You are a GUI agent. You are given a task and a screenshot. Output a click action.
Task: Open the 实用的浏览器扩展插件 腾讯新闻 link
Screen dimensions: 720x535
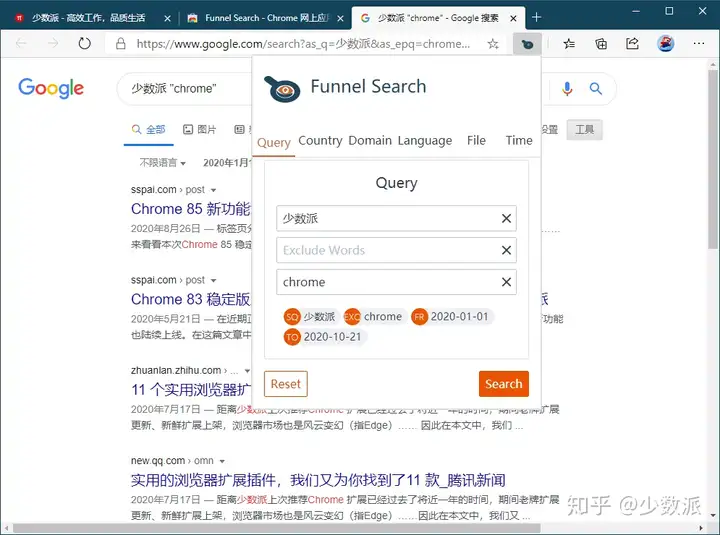point(318,480)
